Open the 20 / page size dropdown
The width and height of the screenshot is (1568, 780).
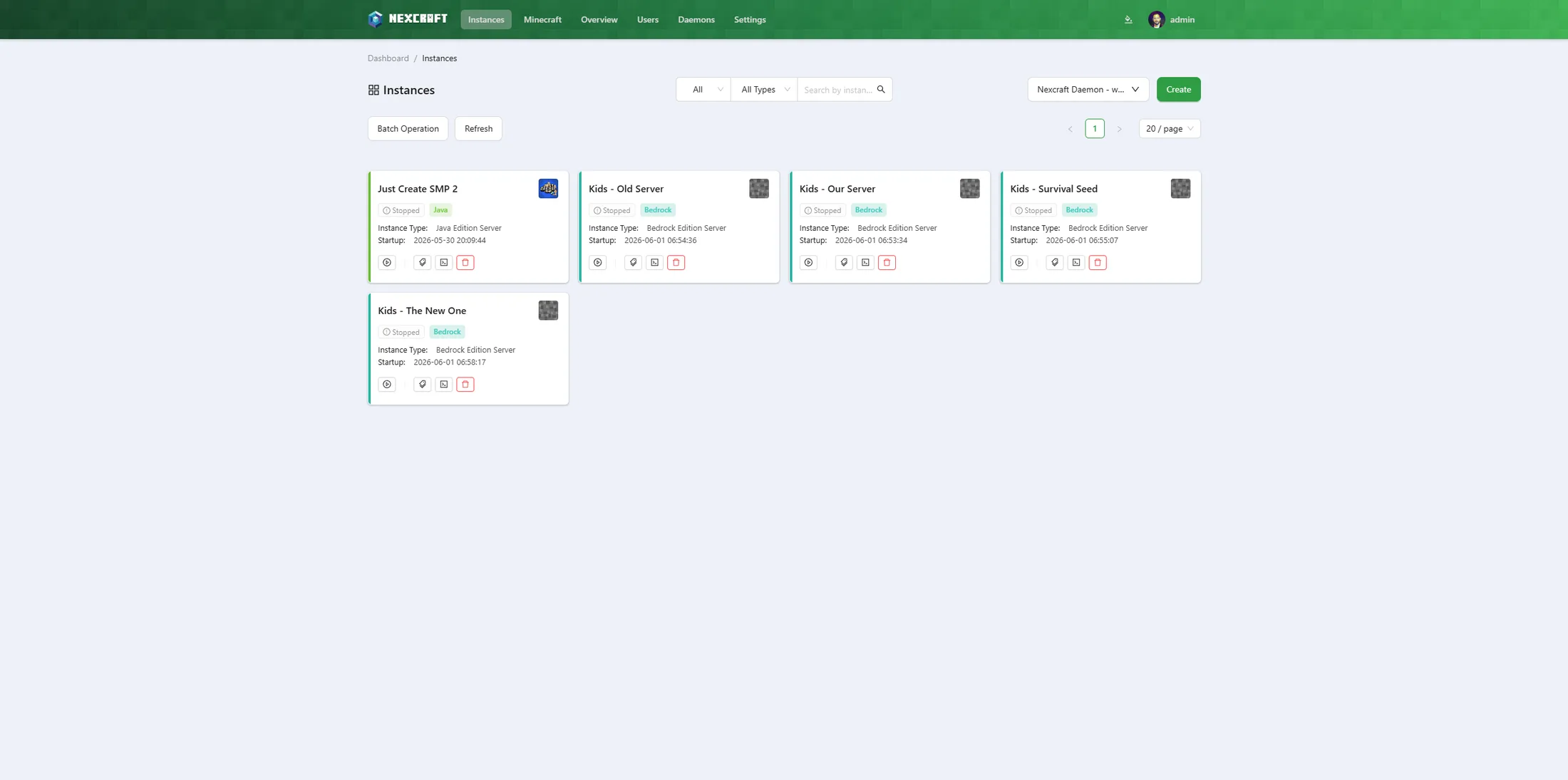(1170, 128)
